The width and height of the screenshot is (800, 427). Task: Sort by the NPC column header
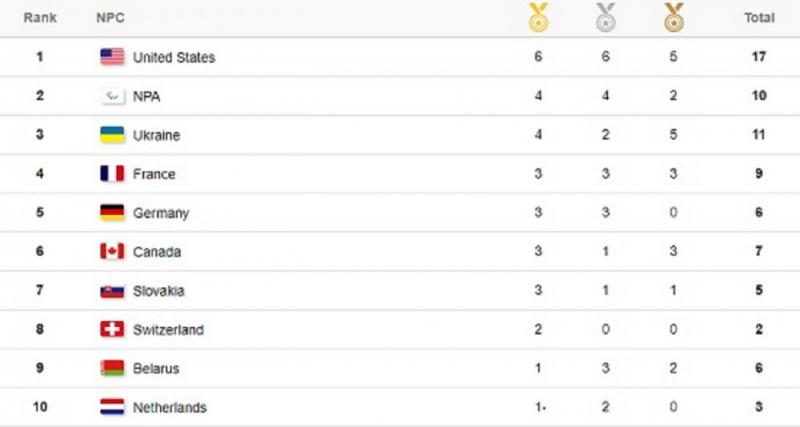point(110,17)
